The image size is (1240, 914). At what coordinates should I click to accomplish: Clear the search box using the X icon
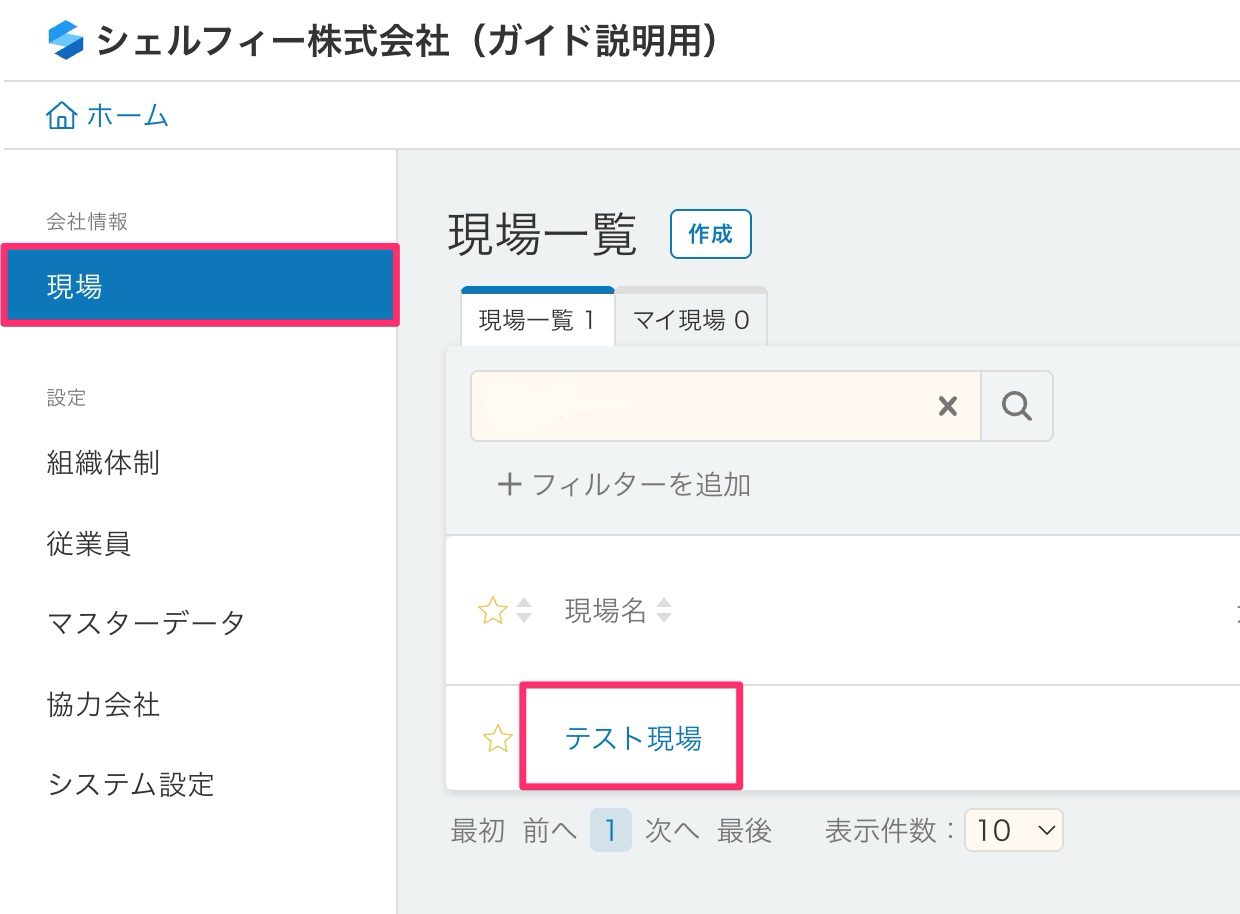946,405
